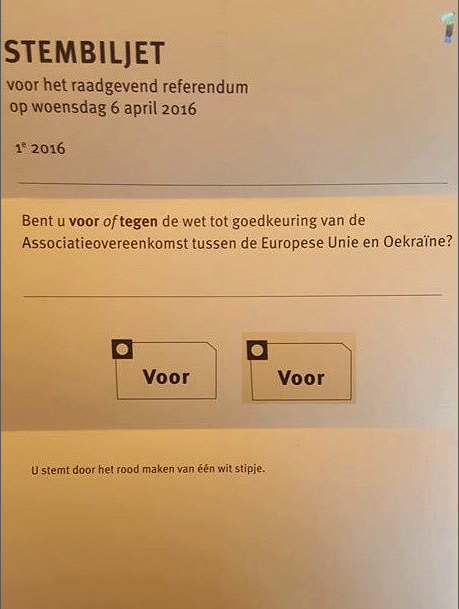459x609 pixels.
Task: Click the divider line beneath '1e 2016'
Action: [x=233, y=183]
